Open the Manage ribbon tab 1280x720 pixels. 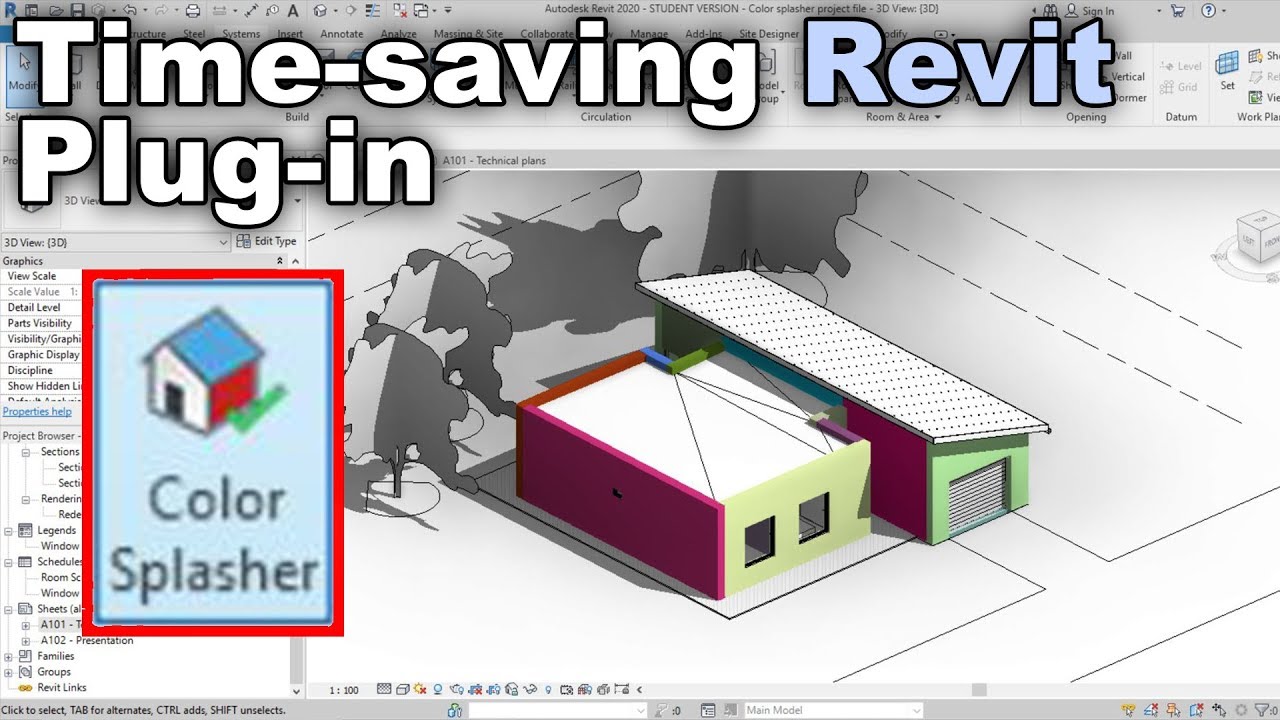649,33
